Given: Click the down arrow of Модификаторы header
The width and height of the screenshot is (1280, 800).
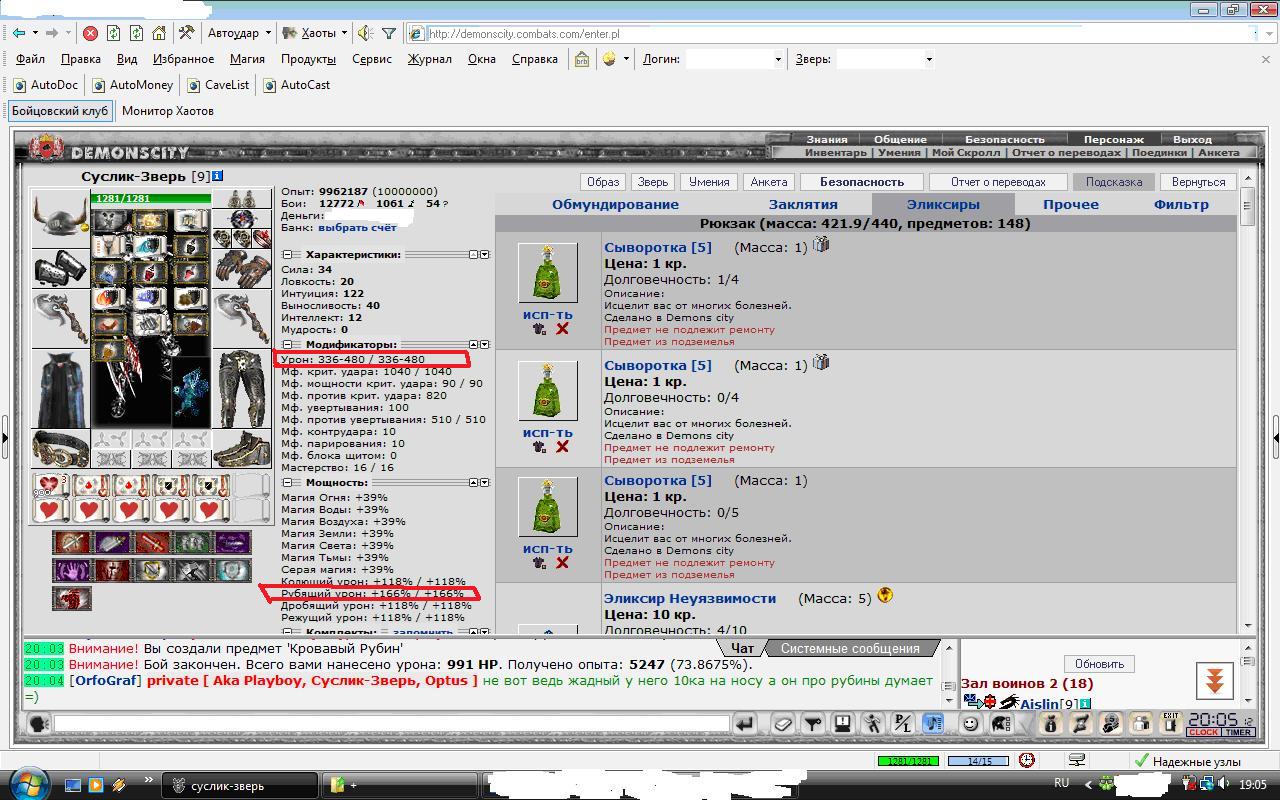Looking at the screenshot, I should coord(485,345).
